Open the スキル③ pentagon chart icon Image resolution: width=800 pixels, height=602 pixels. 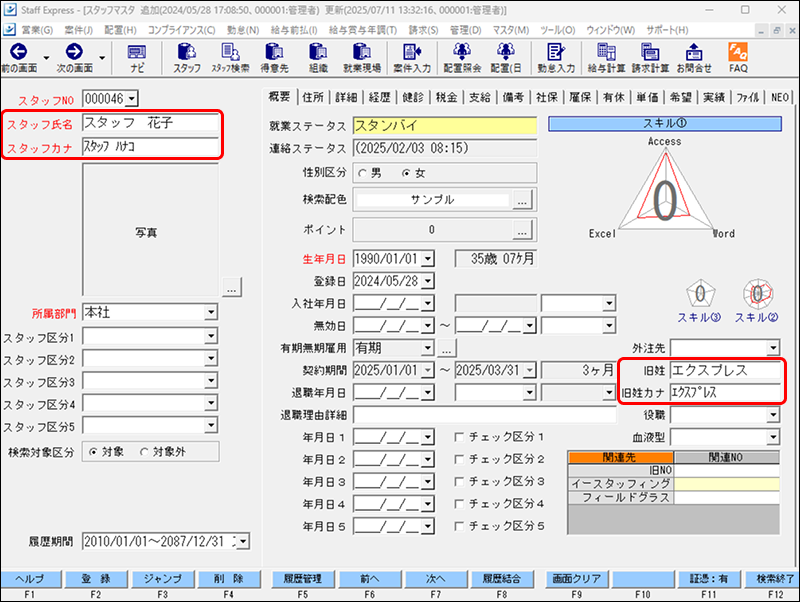click(701, 293)
